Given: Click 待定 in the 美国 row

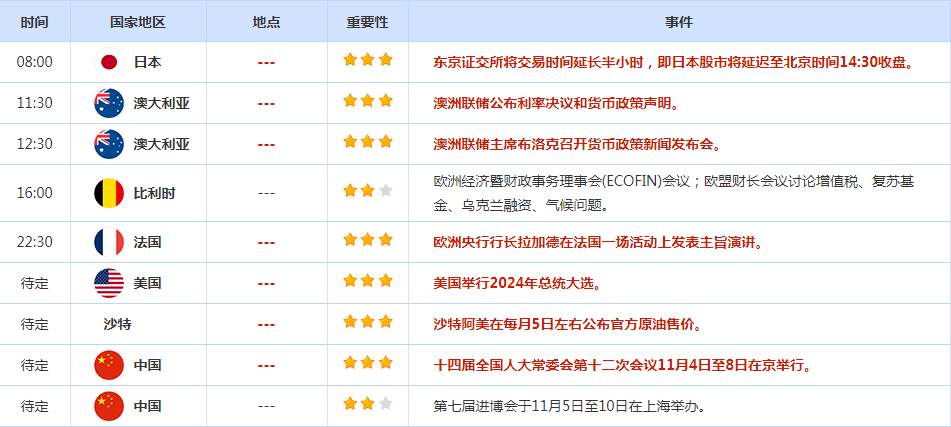Looking at the screenshot, I should coord(35,283).
